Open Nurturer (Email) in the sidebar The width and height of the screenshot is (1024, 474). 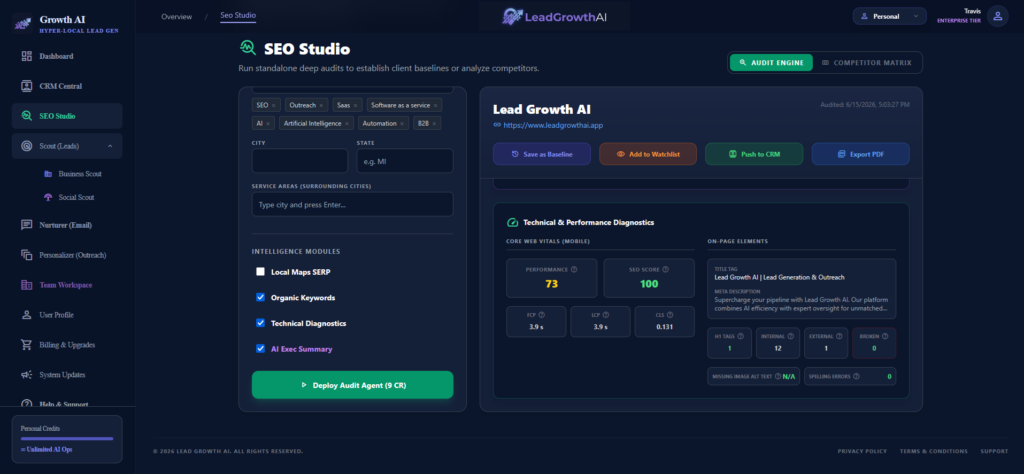tap(67, 225)
